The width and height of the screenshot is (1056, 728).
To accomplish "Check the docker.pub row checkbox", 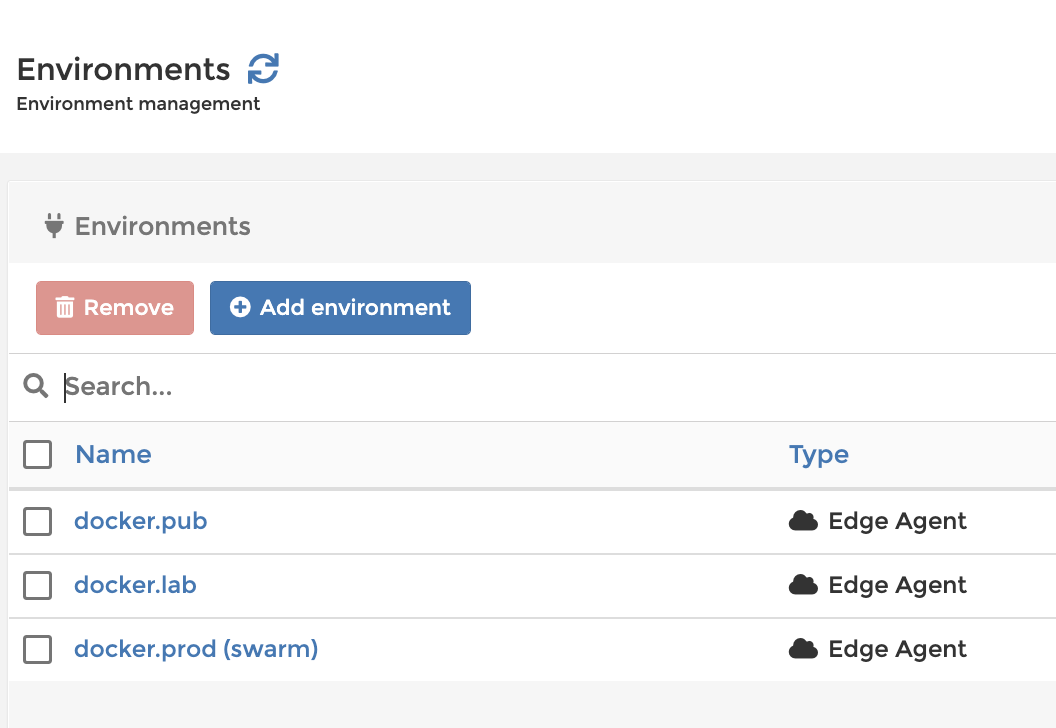I will 38,521.
